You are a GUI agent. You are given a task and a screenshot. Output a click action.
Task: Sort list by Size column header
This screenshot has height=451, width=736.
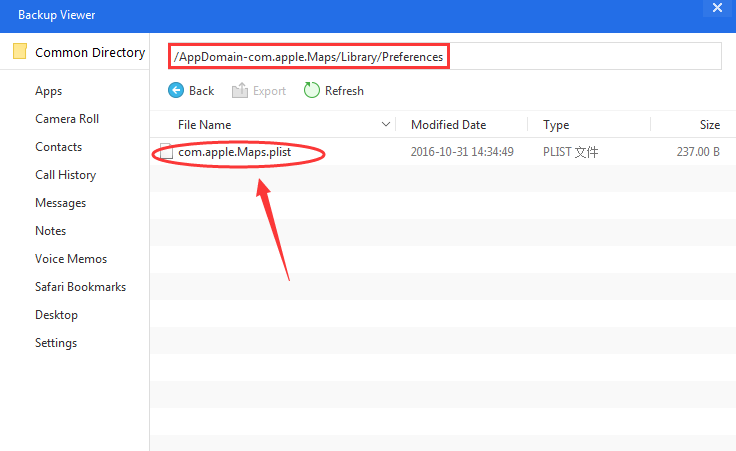tap(709, 125)
